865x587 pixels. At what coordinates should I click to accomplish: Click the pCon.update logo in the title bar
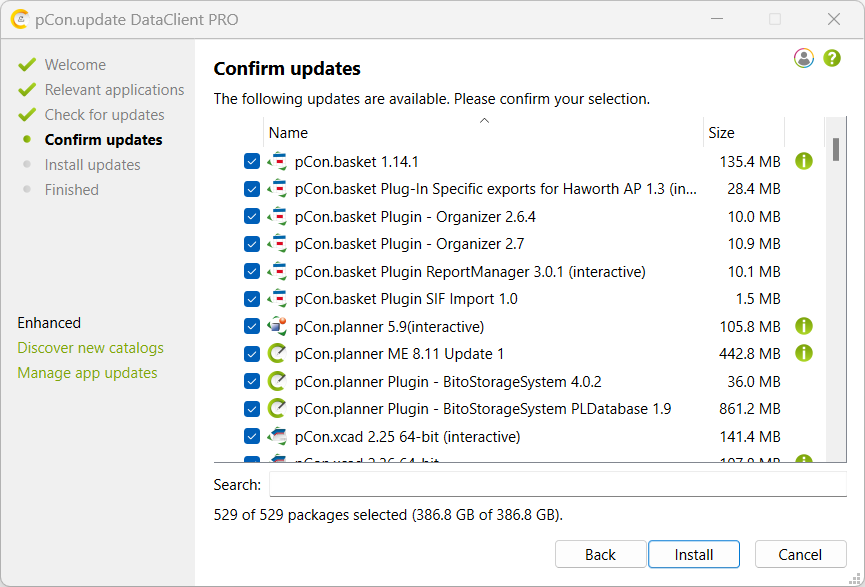(x=19, y=19)
